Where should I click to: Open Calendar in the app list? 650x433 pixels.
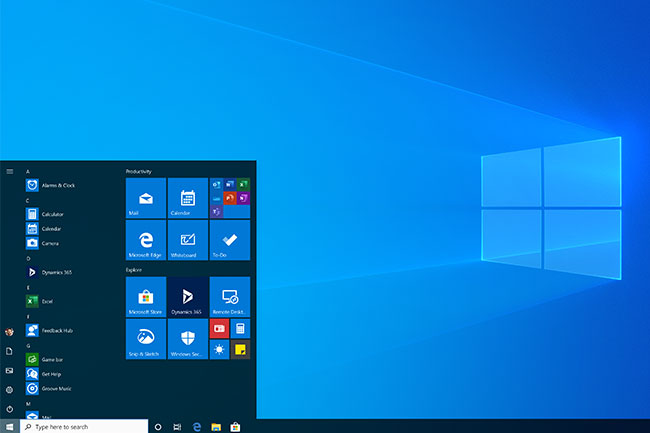click(44, 229)
